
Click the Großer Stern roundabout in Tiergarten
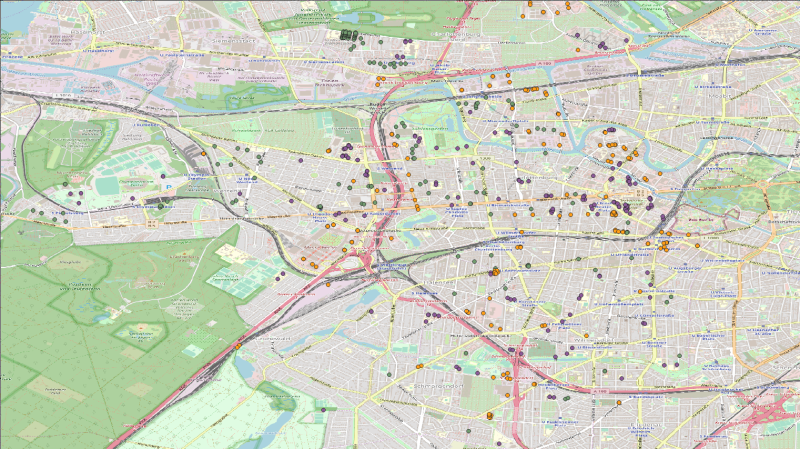[762, 185]
